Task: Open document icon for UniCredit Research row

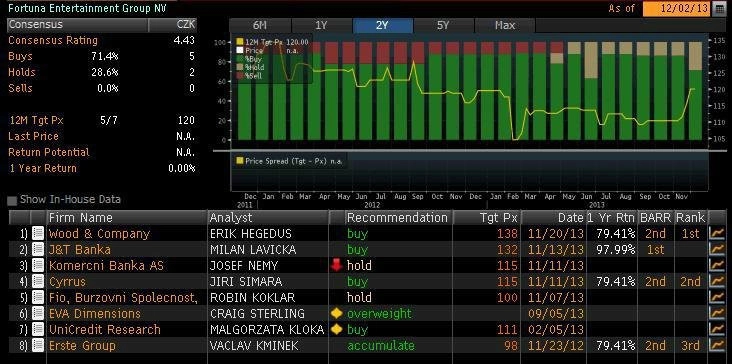Action: (x=37, y=329)
